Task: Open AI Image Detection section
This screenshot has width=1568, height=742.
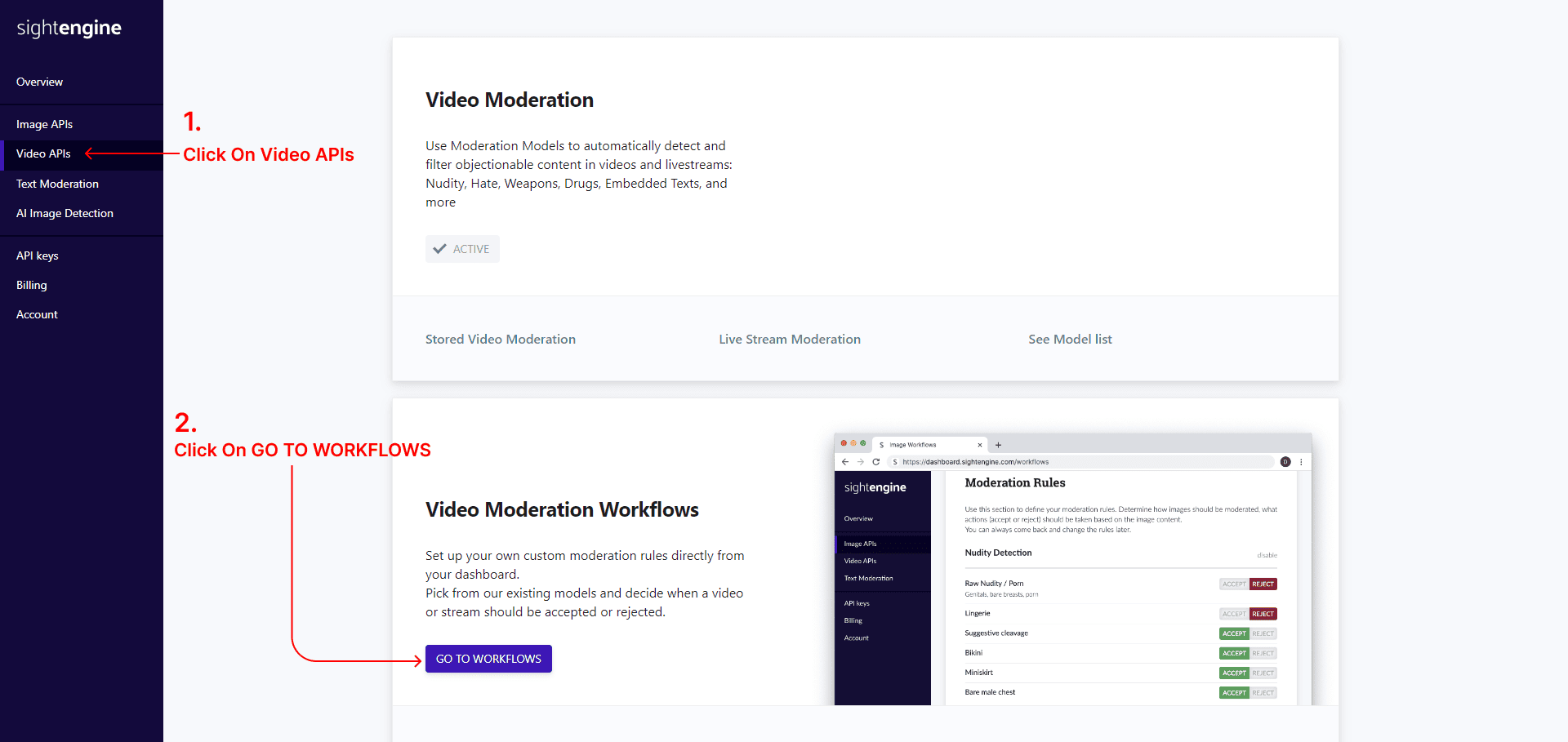Action: click(65, 213)
